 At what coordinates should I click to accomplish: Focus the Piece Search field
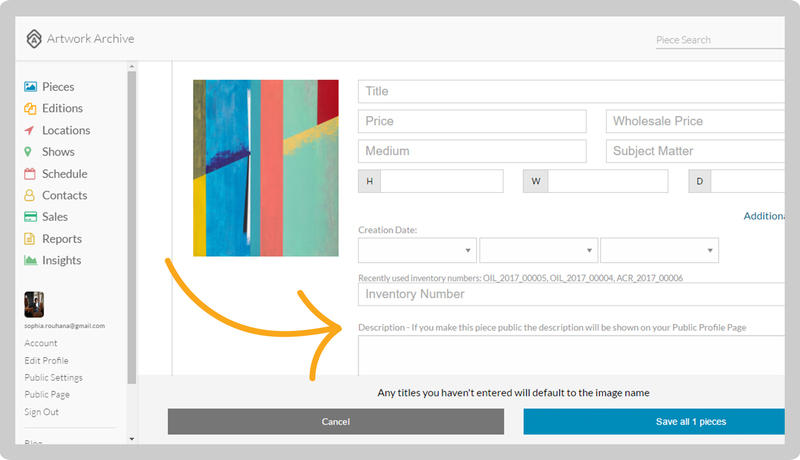coord(720,40)
